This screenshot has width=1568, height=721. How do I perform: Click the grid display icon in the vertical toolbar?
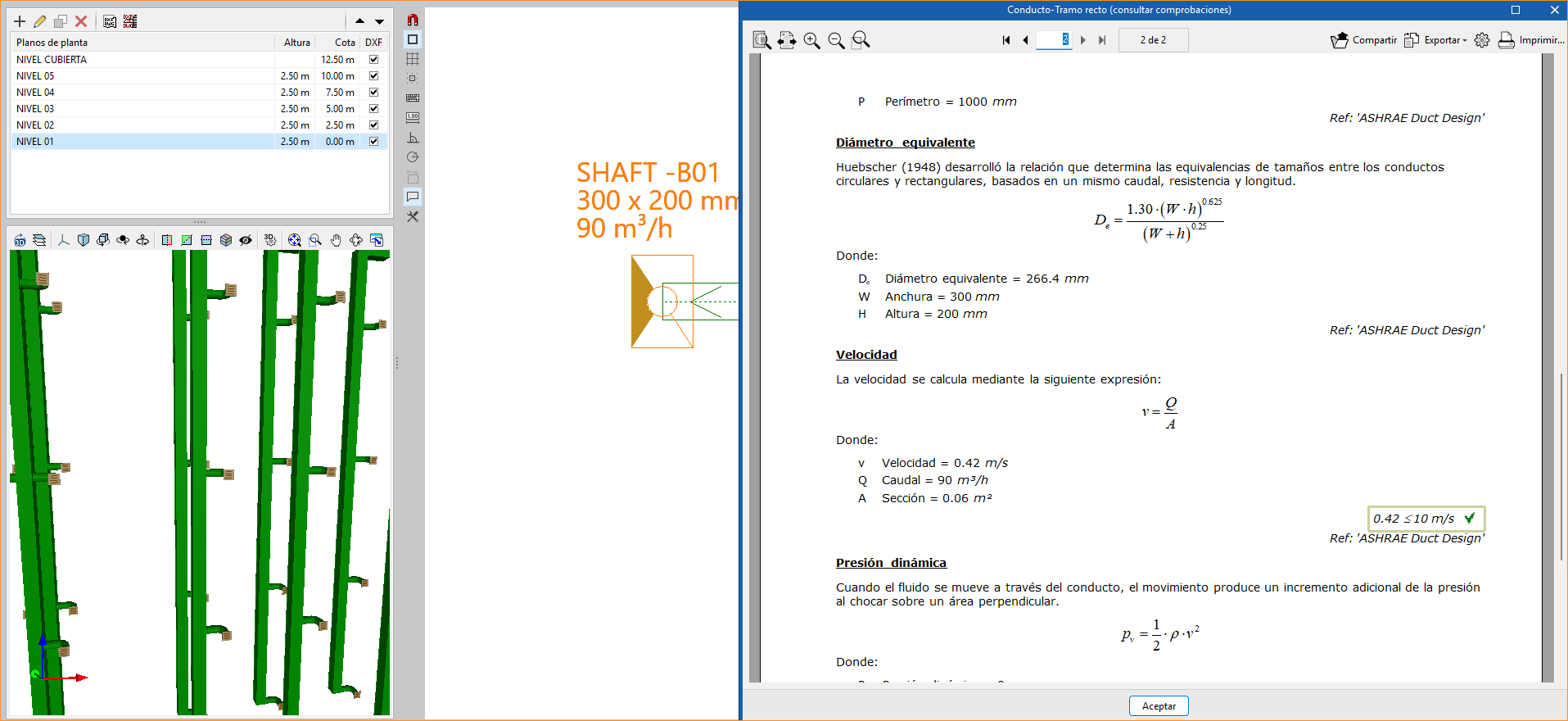[x=413, y=59]
